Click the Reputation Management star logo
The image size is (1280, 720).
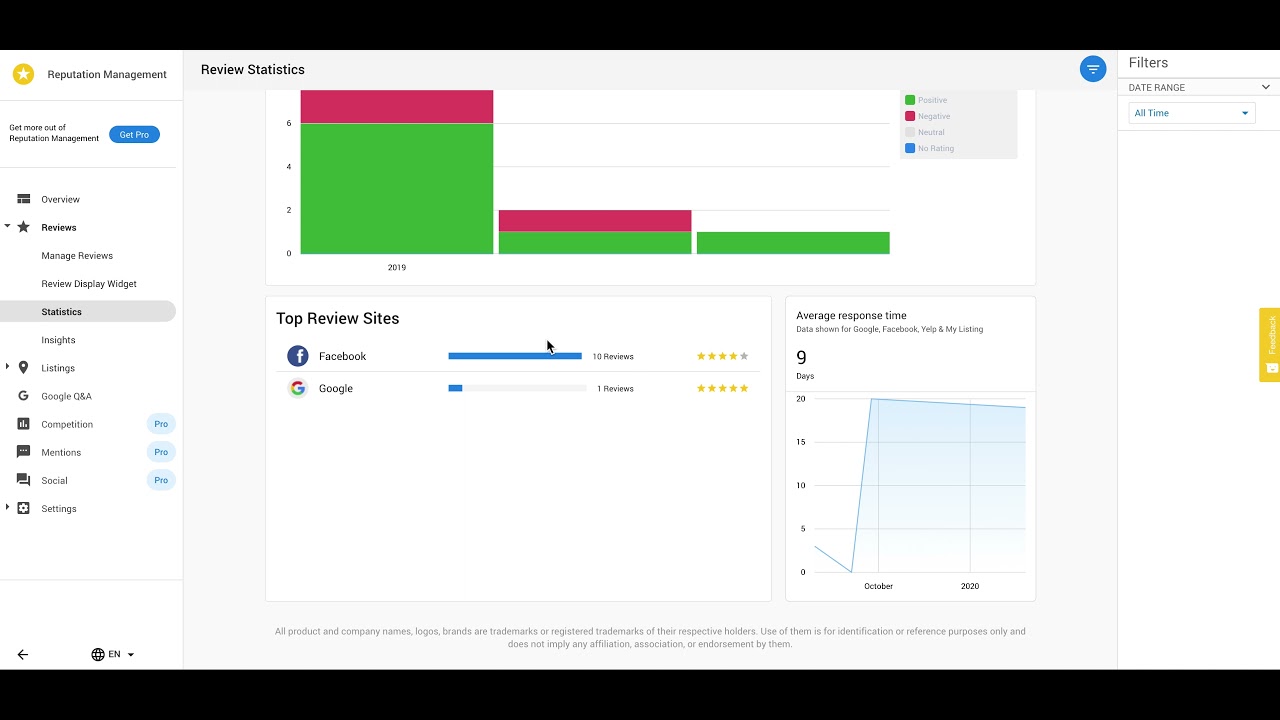point(23,74)
